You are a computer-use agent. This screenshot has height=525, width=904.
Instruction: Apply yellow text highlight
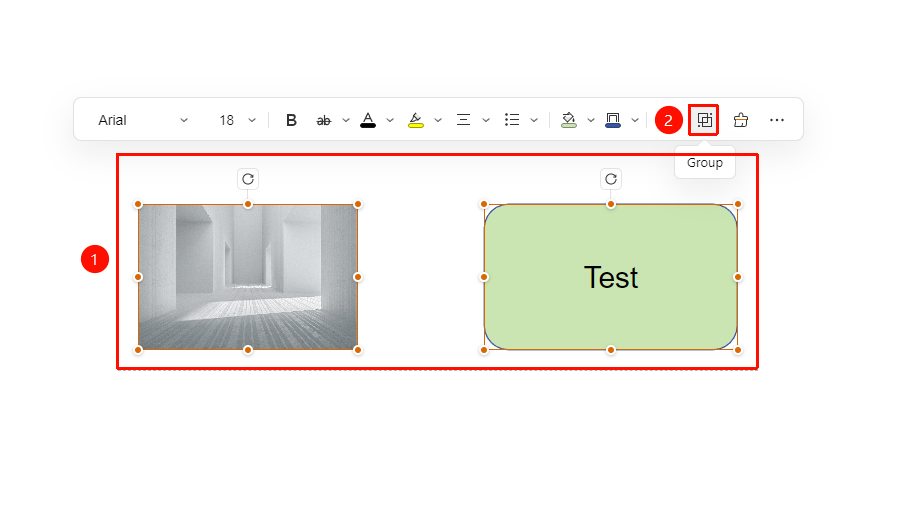(416, 120)
